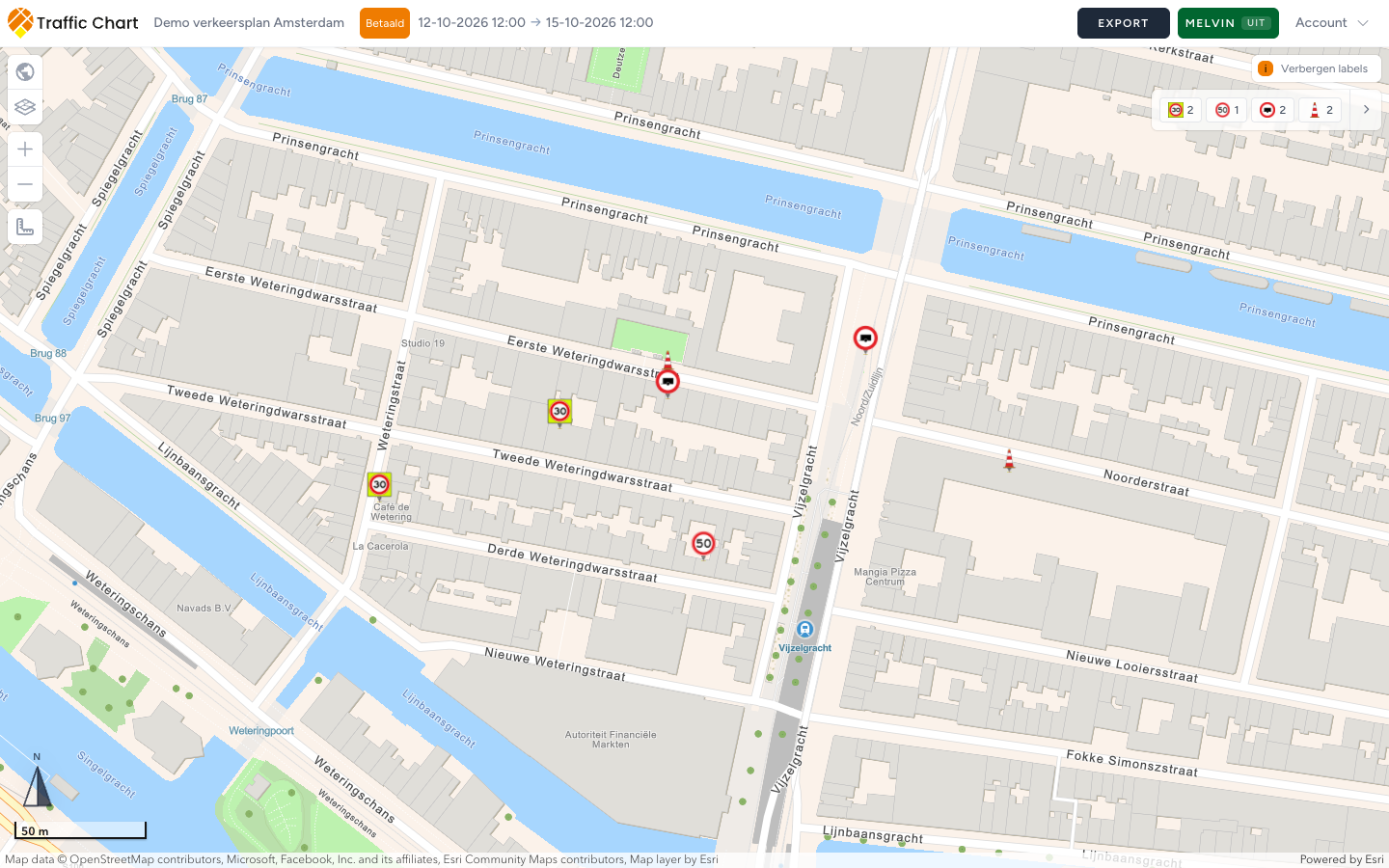Click the Studio 19 map label
Screen dimensions: 1389x868
tap(423, 343)
